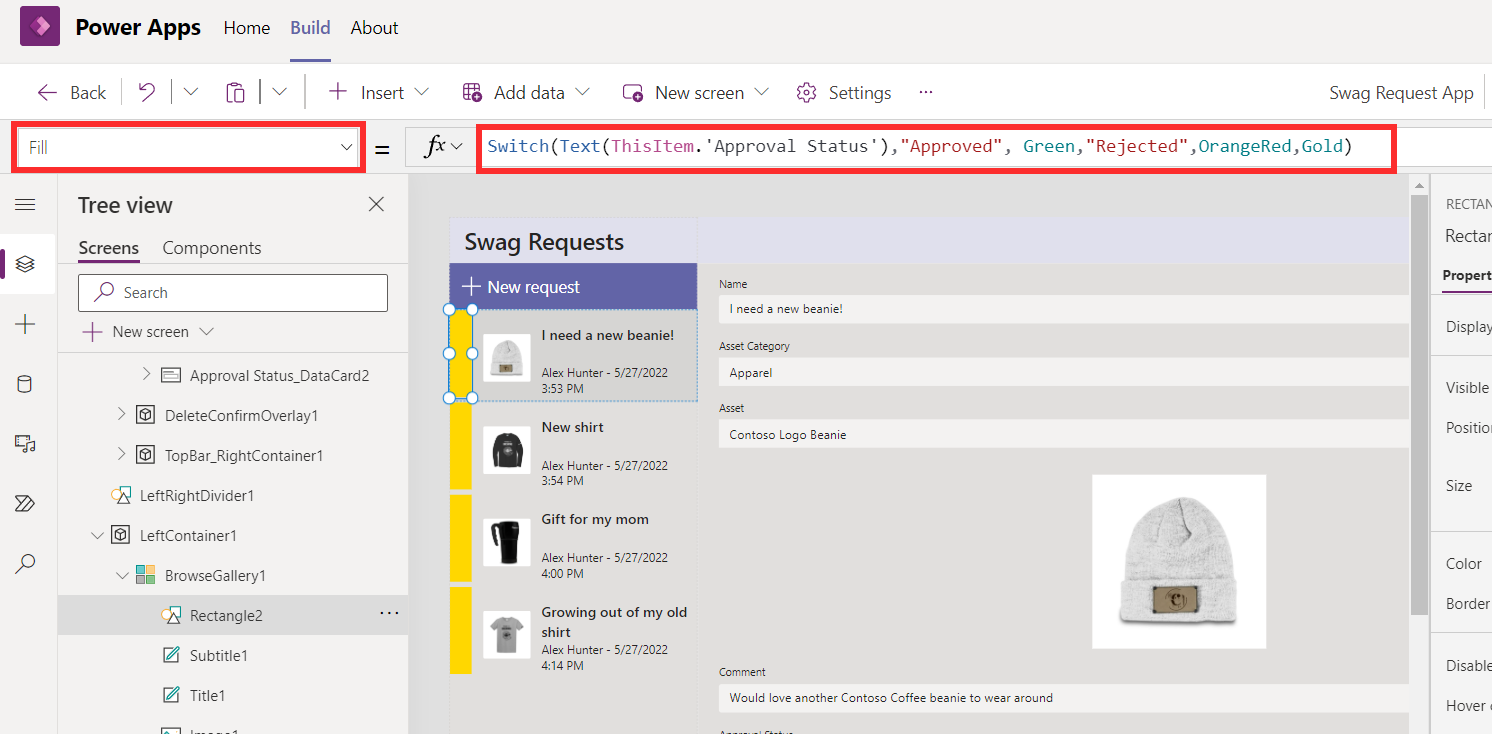Expand the hamburger menu in left rail
The height and width of the screenshot is (734, 1492).
(26, 204)
